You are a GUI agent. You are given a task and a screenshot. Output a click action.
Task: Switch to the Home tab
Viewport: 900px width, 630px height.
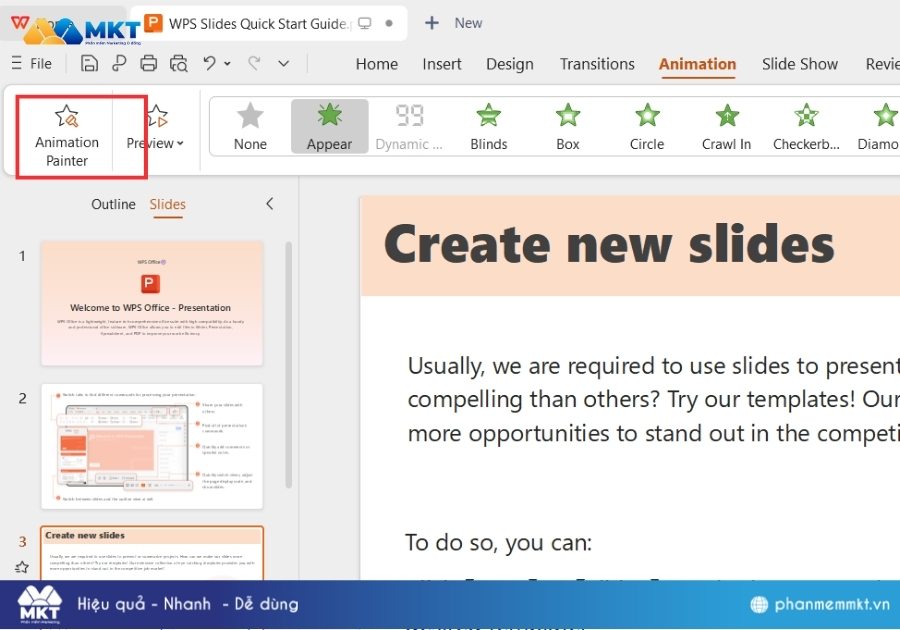tap(377, 64)
